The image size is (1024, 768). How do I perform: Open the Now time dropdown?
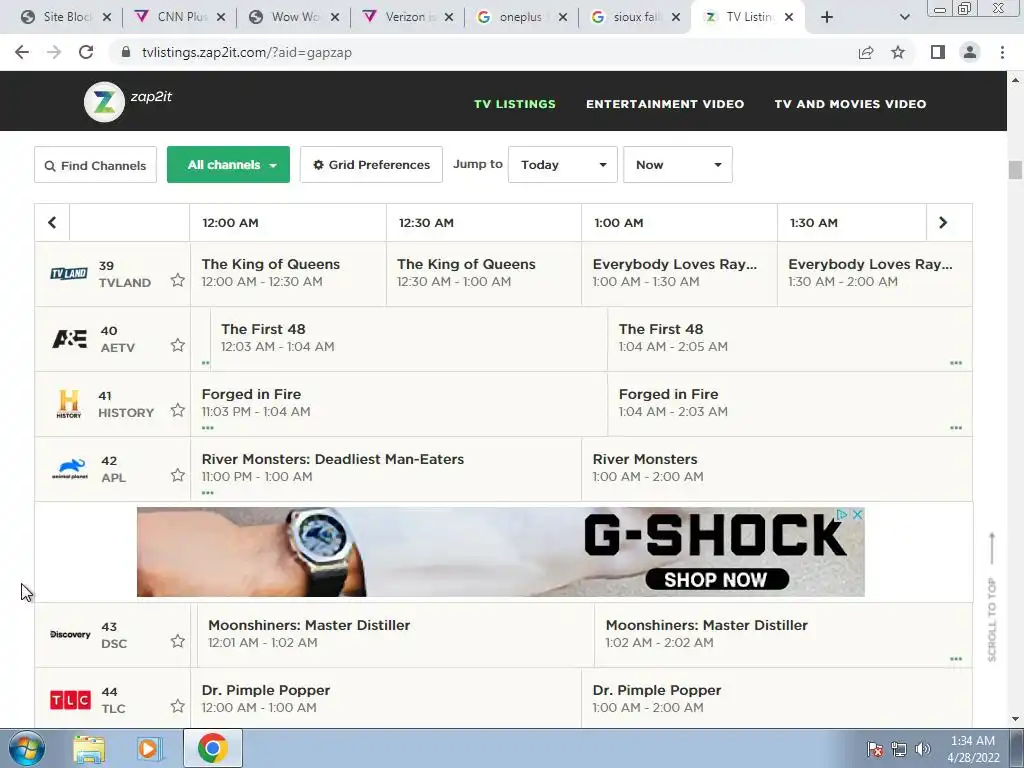[677, 165]
